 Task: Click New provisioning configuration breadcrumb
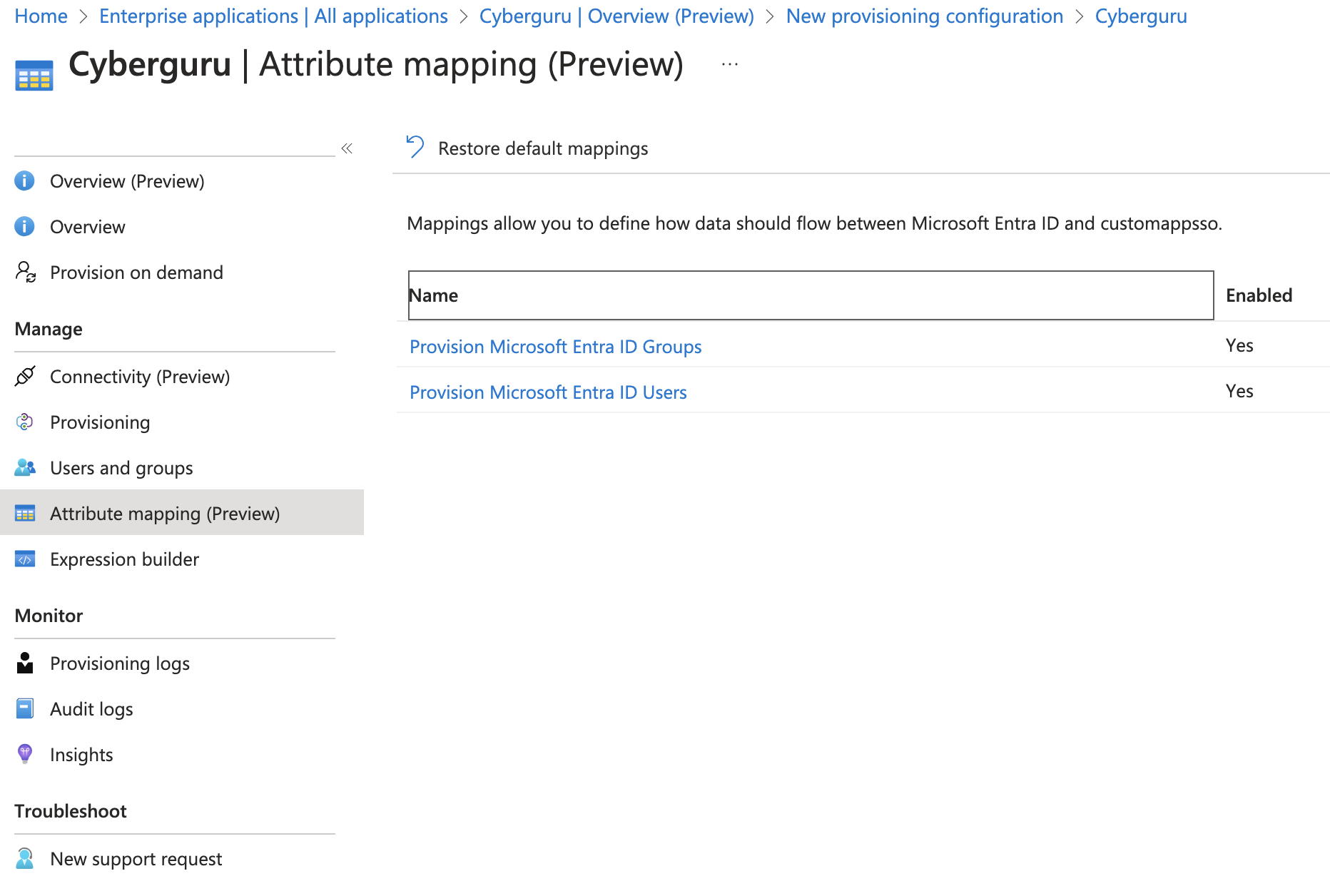pyautogui.click(x=924, y=16)
